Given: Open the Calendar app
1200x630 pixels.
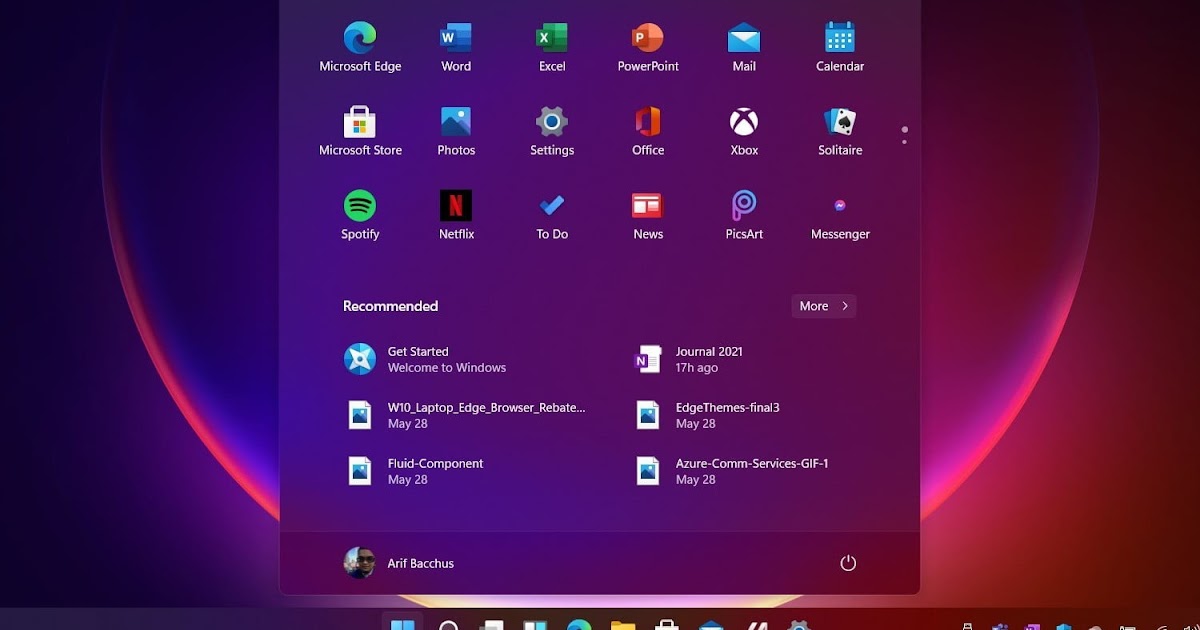Looking at the screenshot, I should click(840, 48).
